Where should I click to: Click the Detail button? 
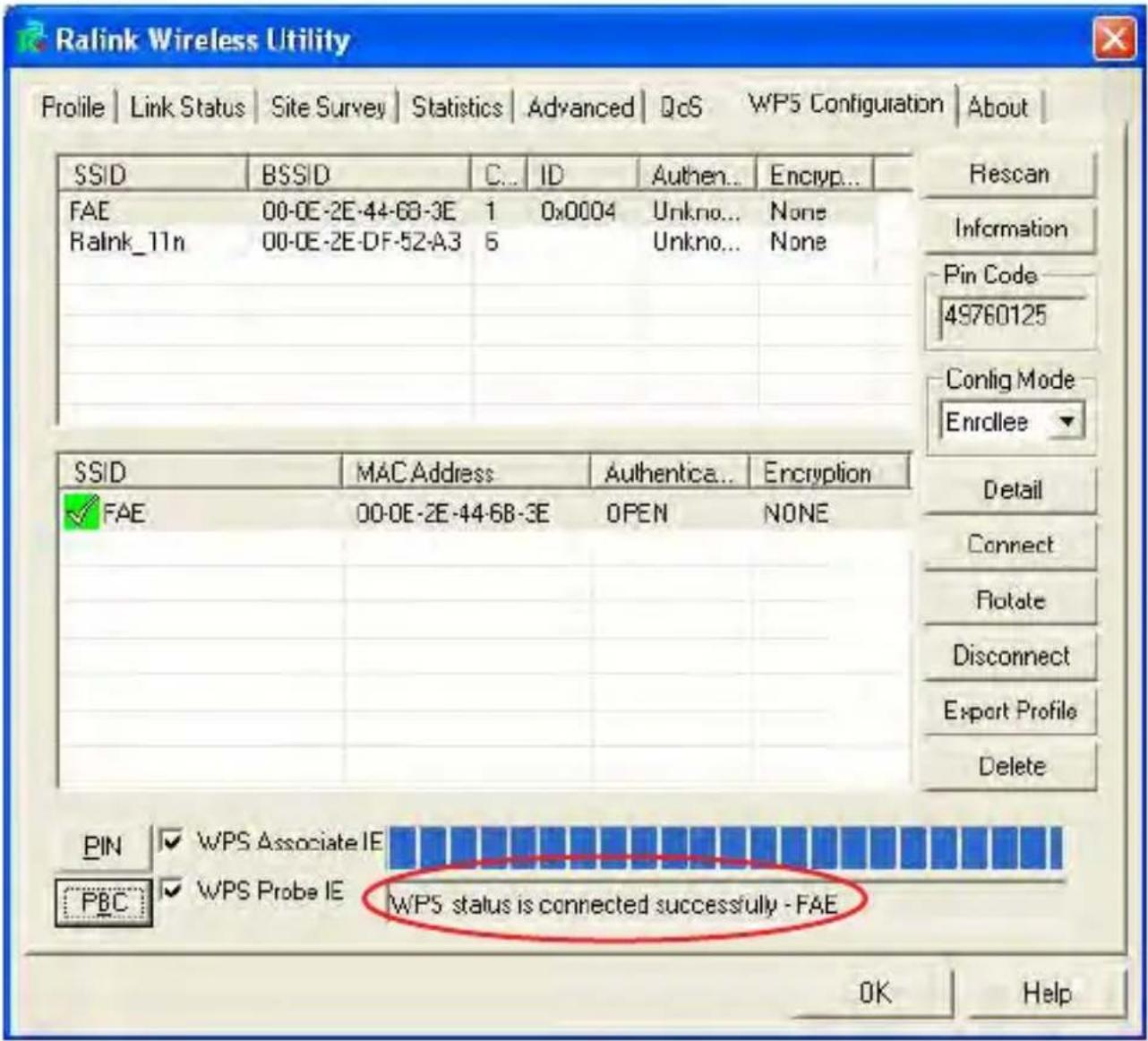click(1011, 490)
